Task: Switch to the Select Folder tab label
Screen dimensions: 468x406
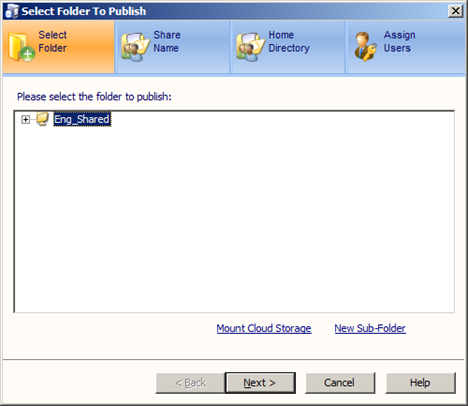Action: click(53, 41)
